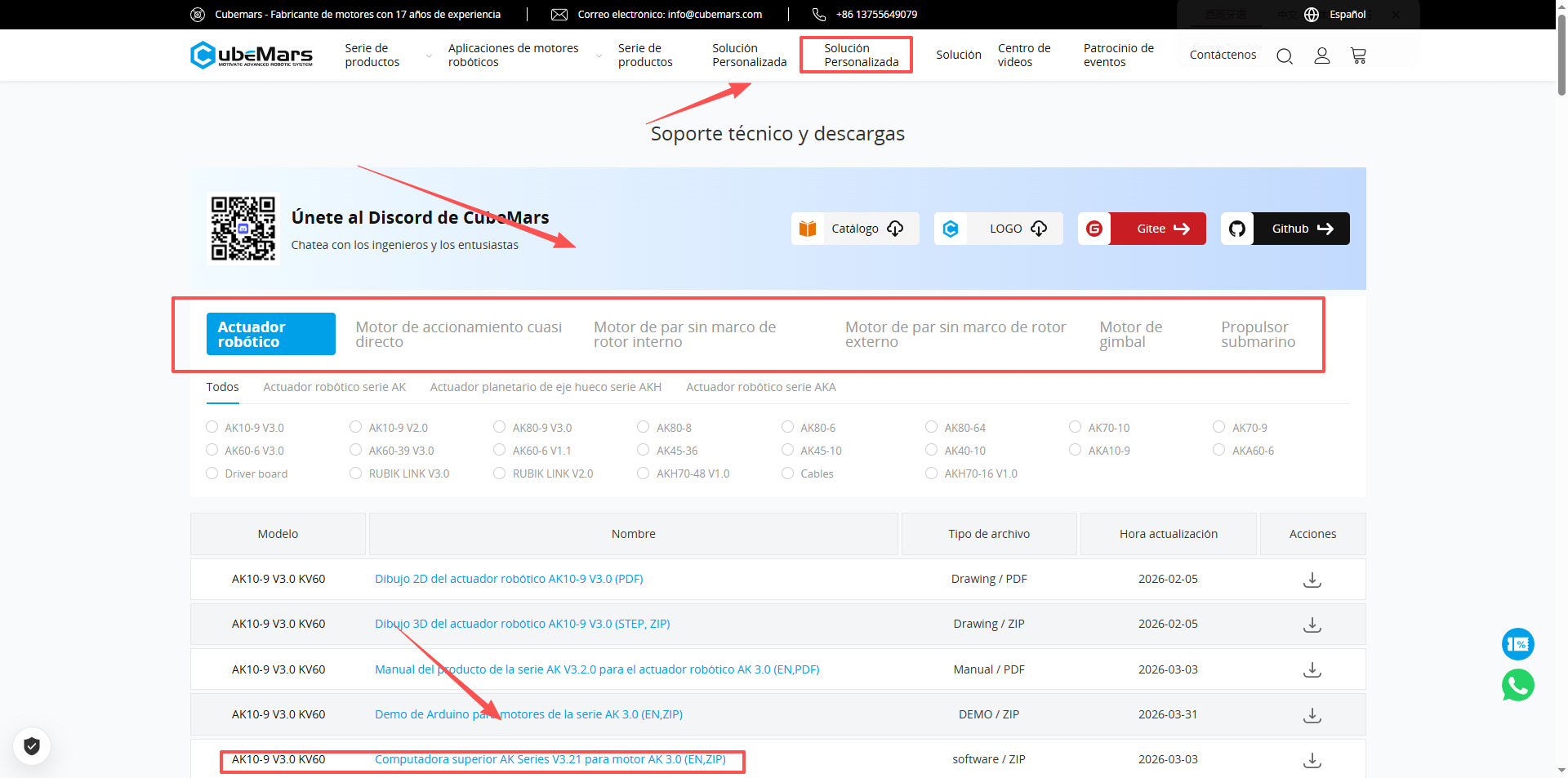Image resolution: width=1568 pixels, height=778 pixels.
Task: Open the Catálogo download button
Action: coord(855,229)
